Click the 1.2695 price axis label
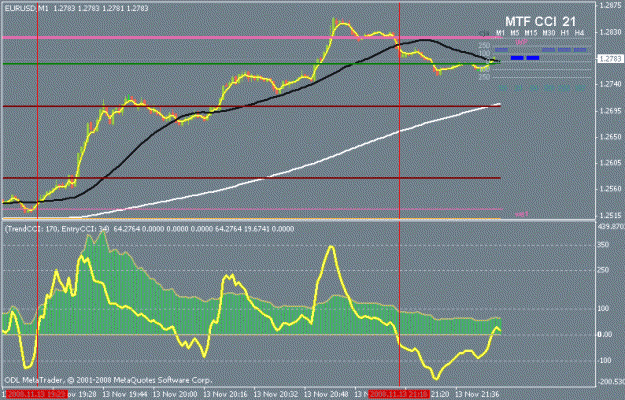 point(610,110)
